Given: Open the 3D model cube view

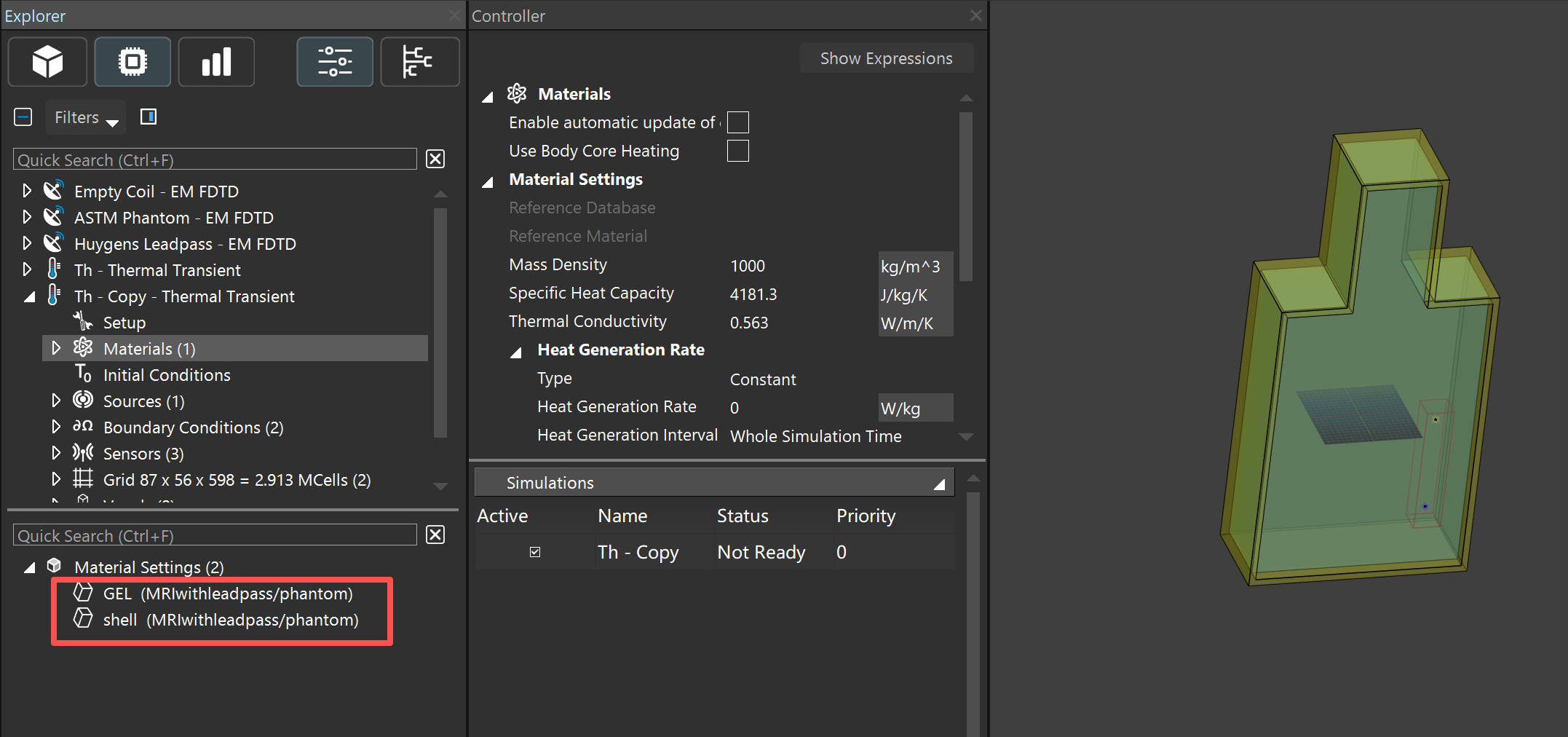Looking at the screenshot, I should click(47, 62).
